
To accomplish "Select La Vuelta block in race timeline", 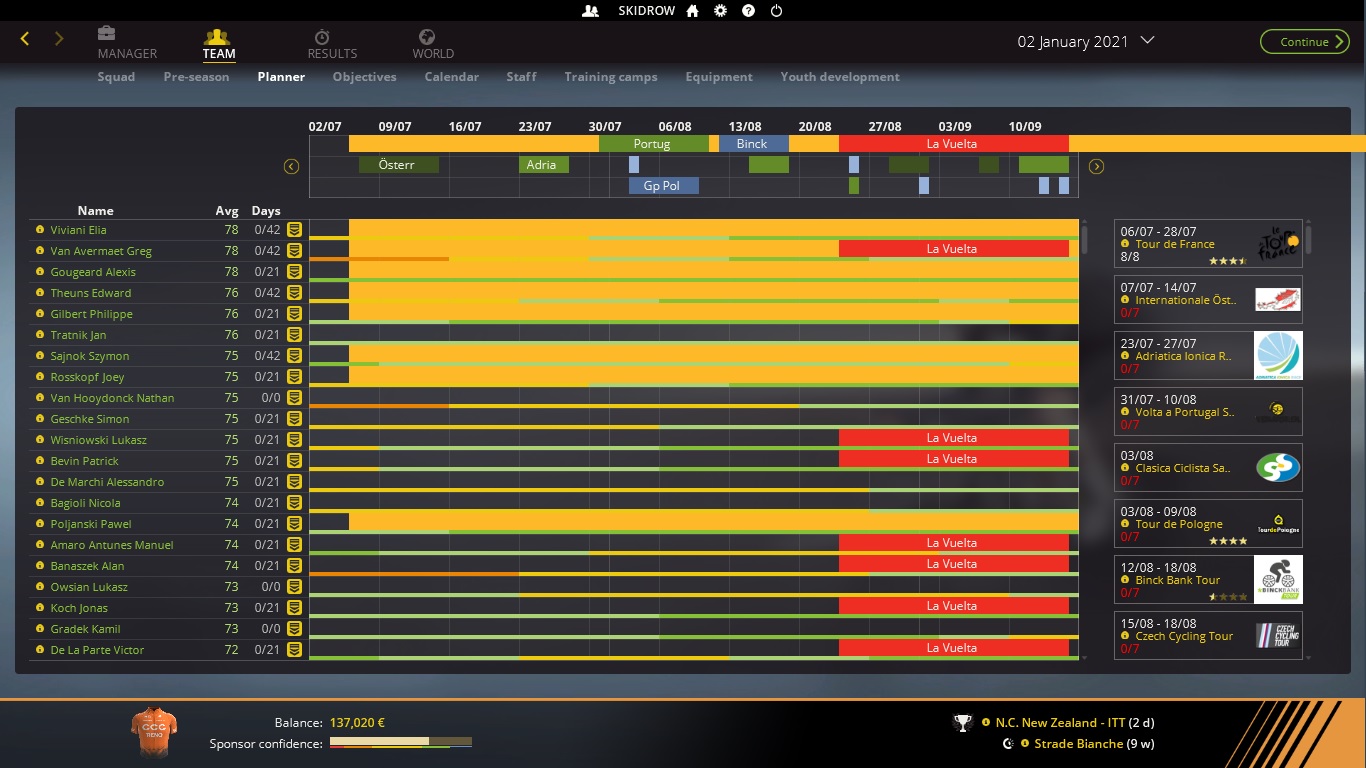I will pyautogui.click(x=952, y=144).
